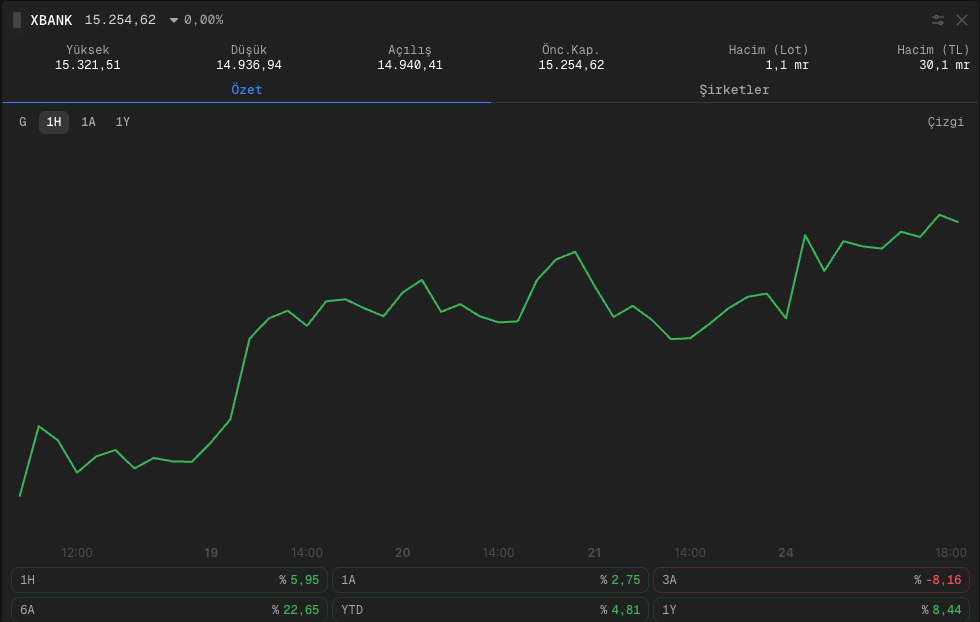Select the 3A performance card showing -8,16

pyautogui.click(x=811, y=580)
